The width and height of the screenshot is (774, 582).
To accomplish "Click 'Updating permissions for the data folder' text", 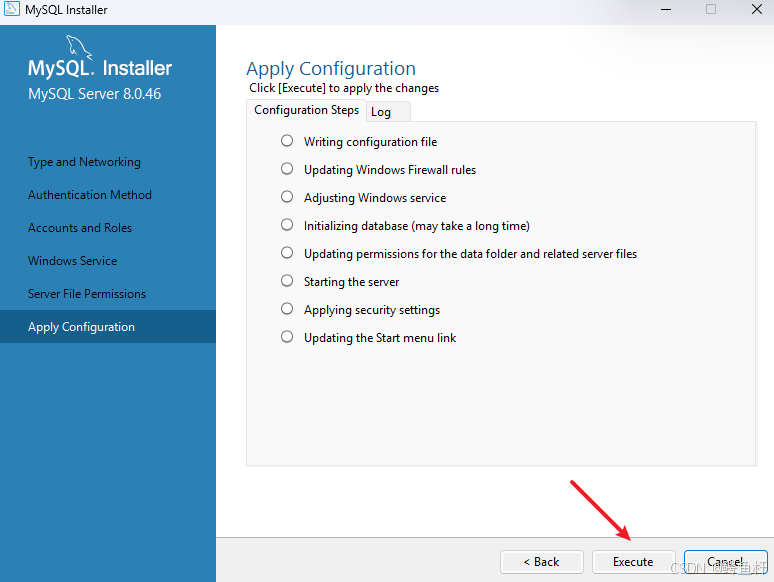I will (411, 254).
